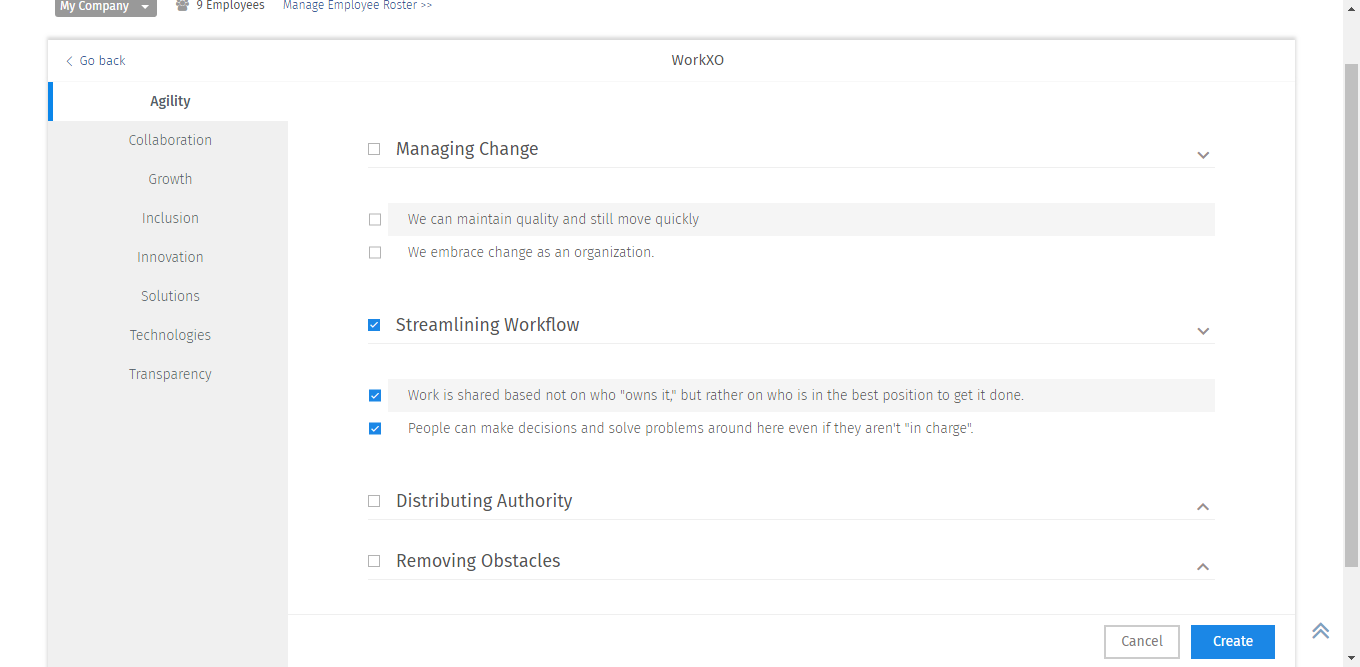Image resolution: width=1360 pixels, height=667 pixels.
Task: Switch to the Collaboration tab
Action: click(x=170, y=140)
